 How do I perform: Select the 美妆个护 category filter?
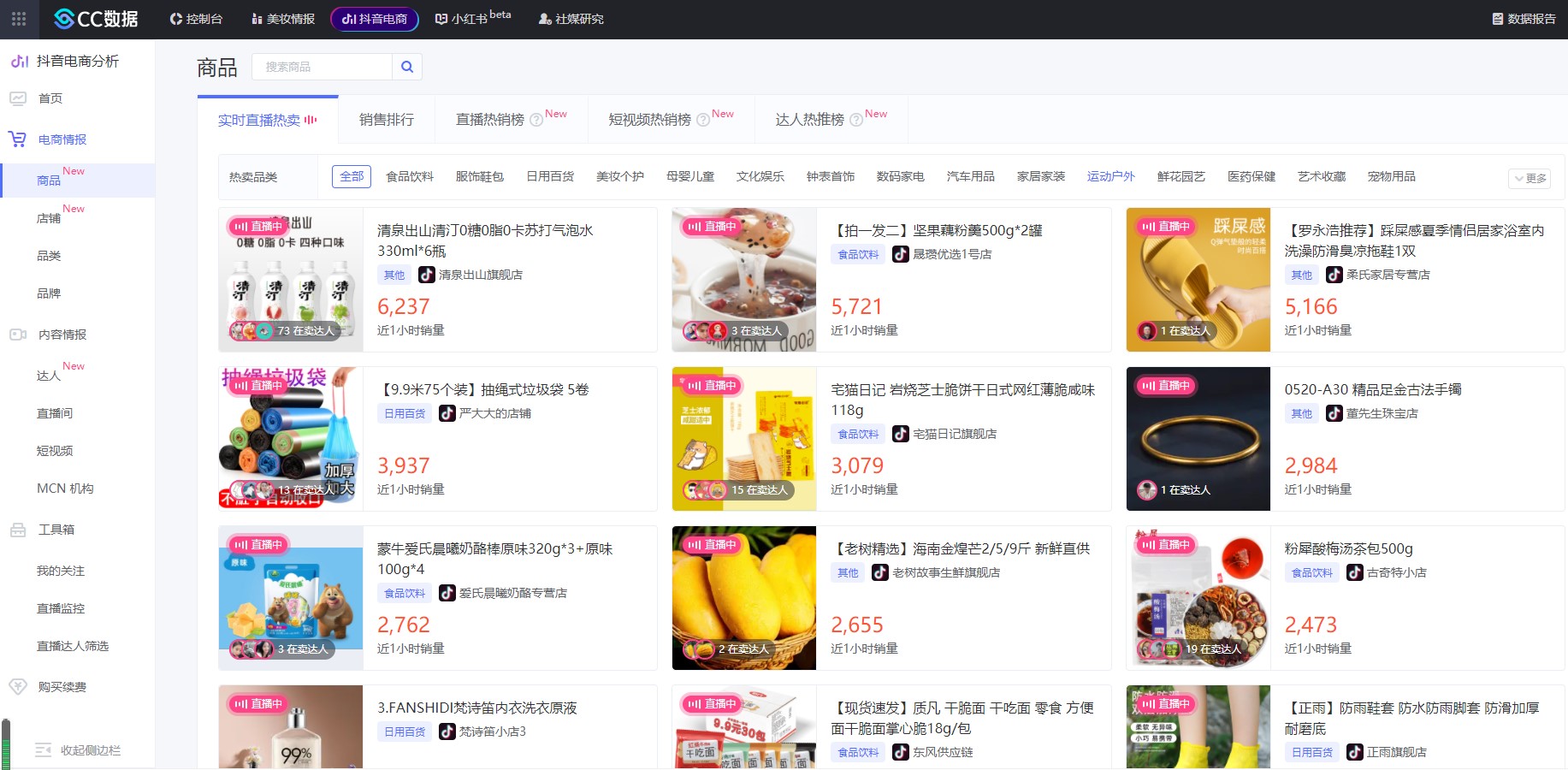pos(619,177)
